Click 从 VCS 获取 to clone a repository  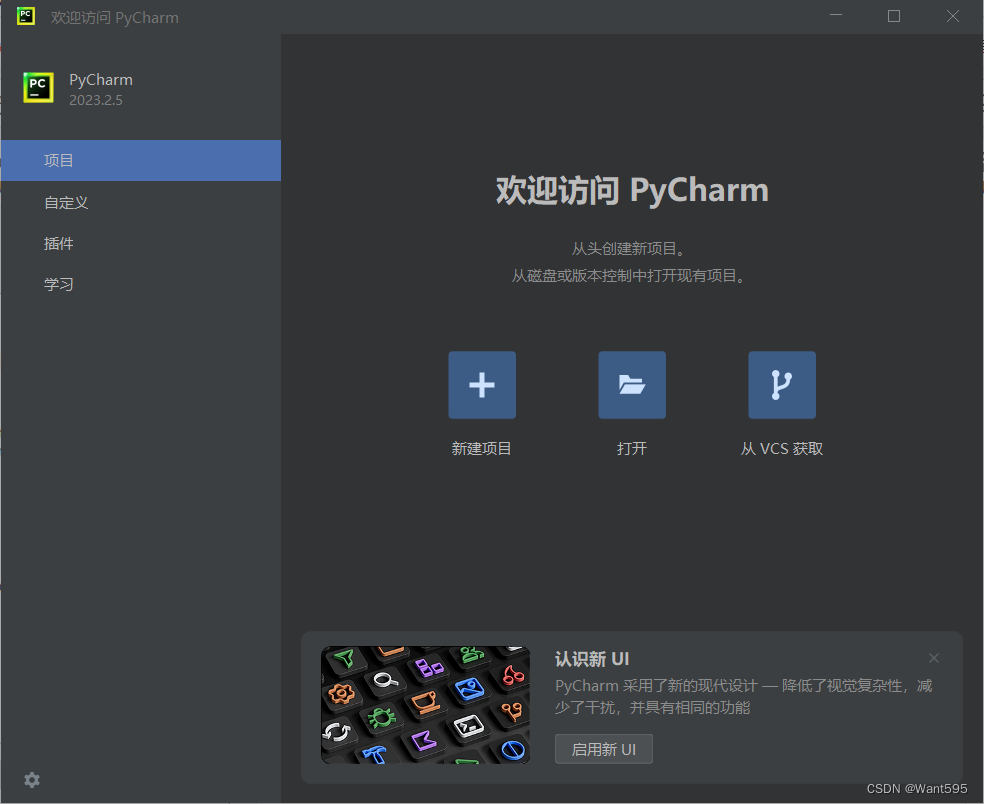pos(781,448)
